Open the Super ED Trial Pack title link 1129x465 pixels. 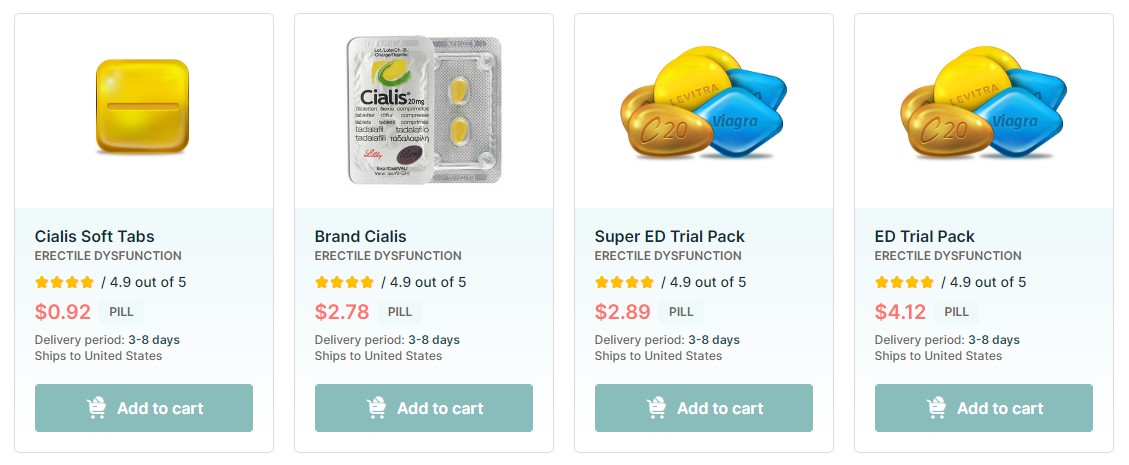click(670, 236)
